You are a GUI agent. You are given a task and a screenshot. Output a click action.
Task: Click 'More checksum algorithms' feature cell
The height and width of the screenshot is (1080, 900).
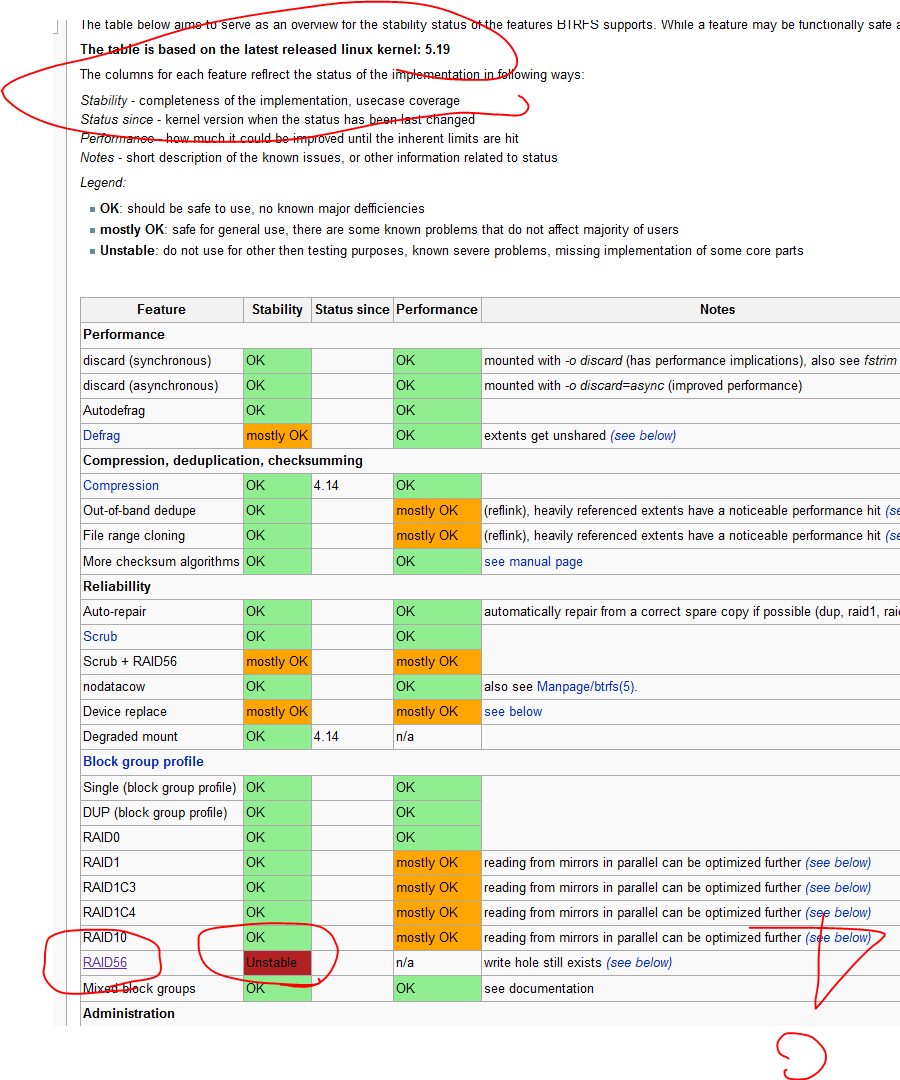click(161, 561)
